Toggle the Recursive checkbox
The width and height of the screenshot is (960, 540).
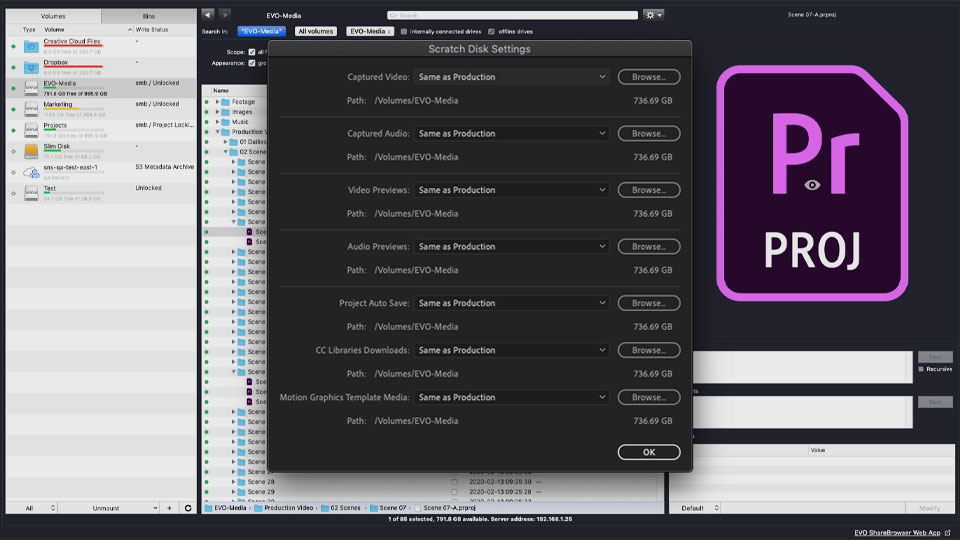(x=921, y=369)
